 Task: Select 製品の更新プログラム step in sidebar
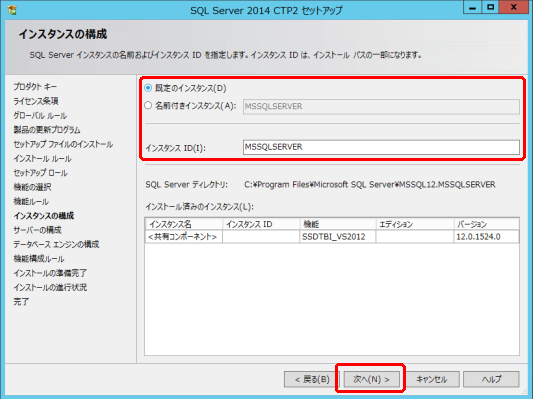click(47, 130)
